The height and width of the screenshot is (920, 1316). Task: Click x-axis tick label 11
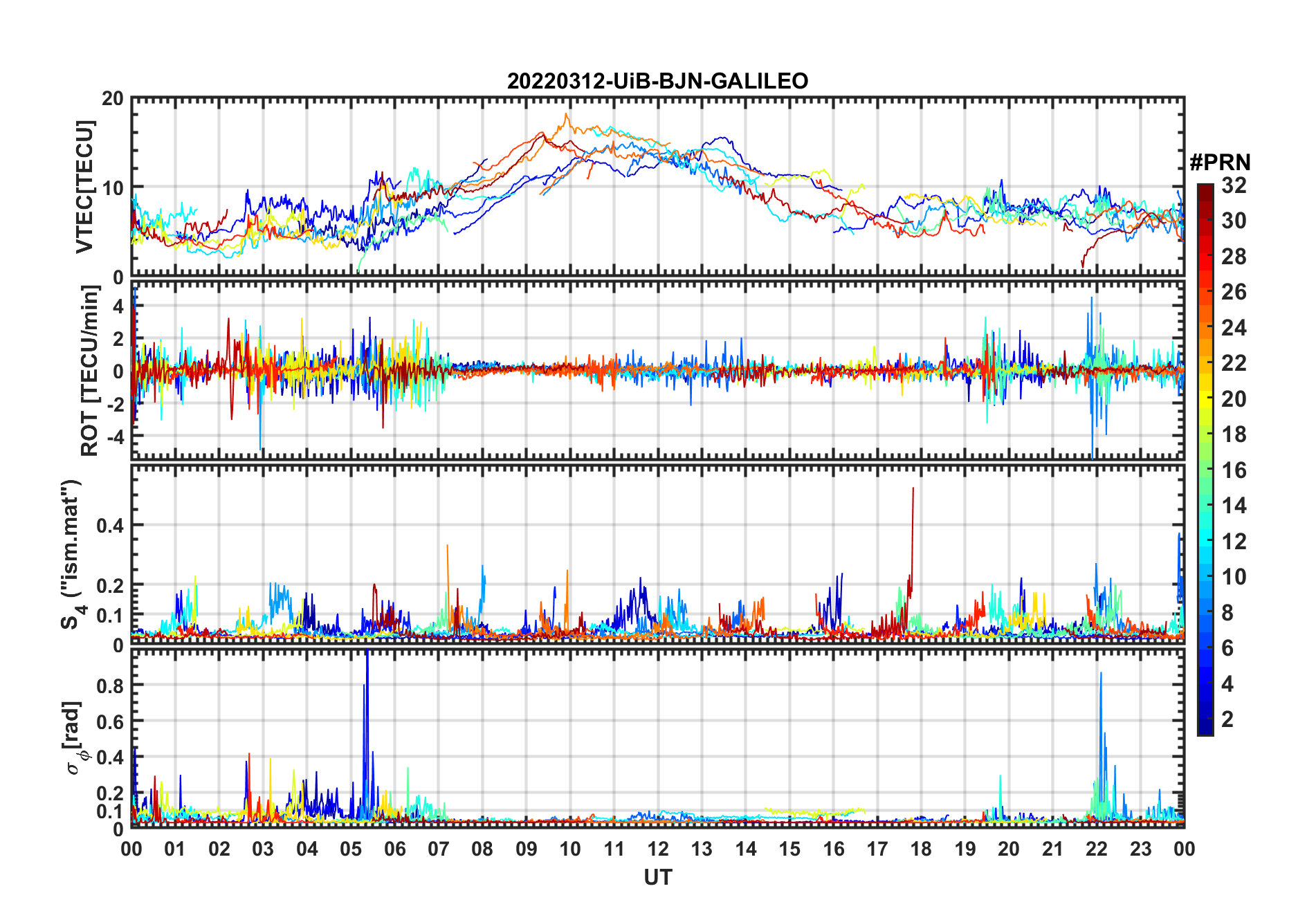tap(614, 849)
